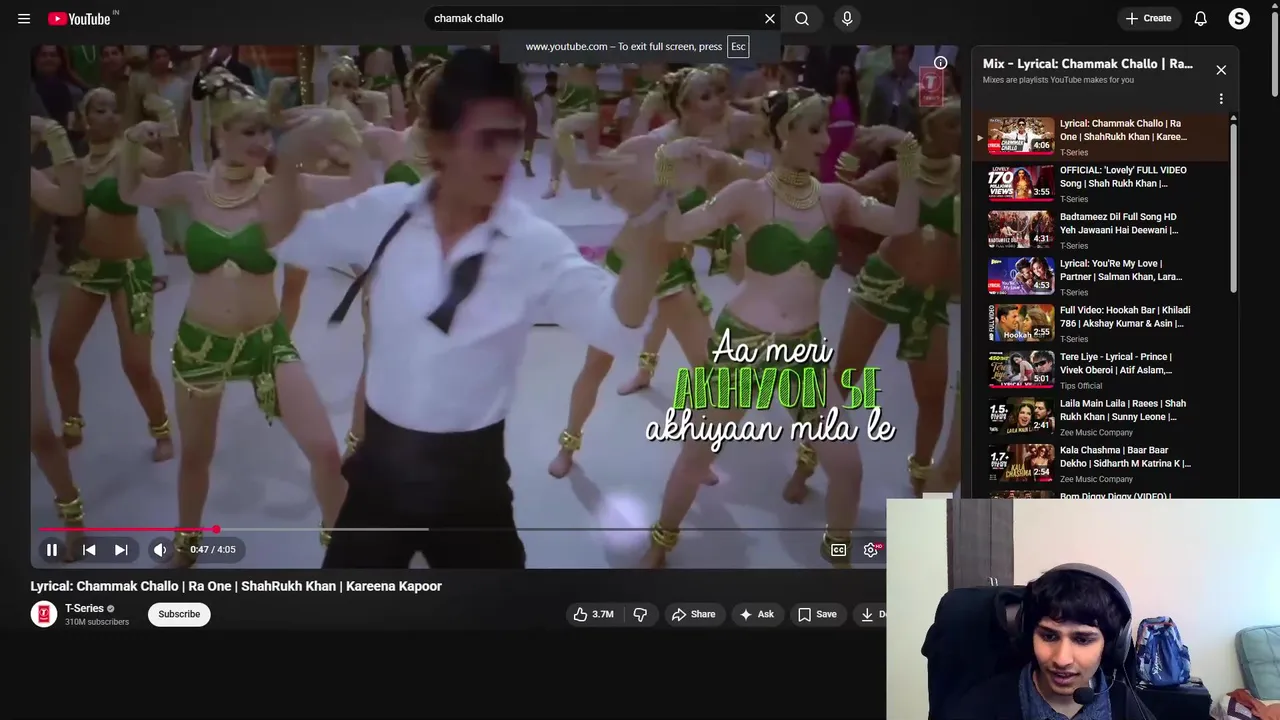The width and height of the screenshot is (1280, 720).
Task: Play Full Video: Hookah Bar Khiladi 786
Action: click(x=1100, y=324)
